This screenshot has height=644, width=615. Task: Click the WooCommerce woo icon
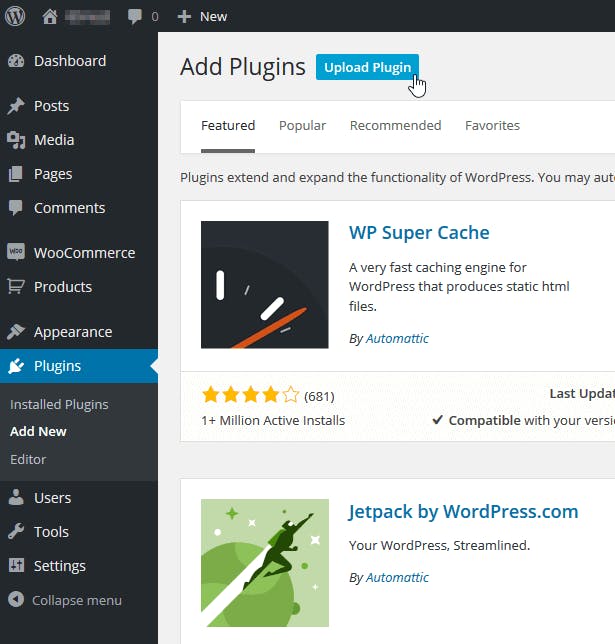coord(16,252)
